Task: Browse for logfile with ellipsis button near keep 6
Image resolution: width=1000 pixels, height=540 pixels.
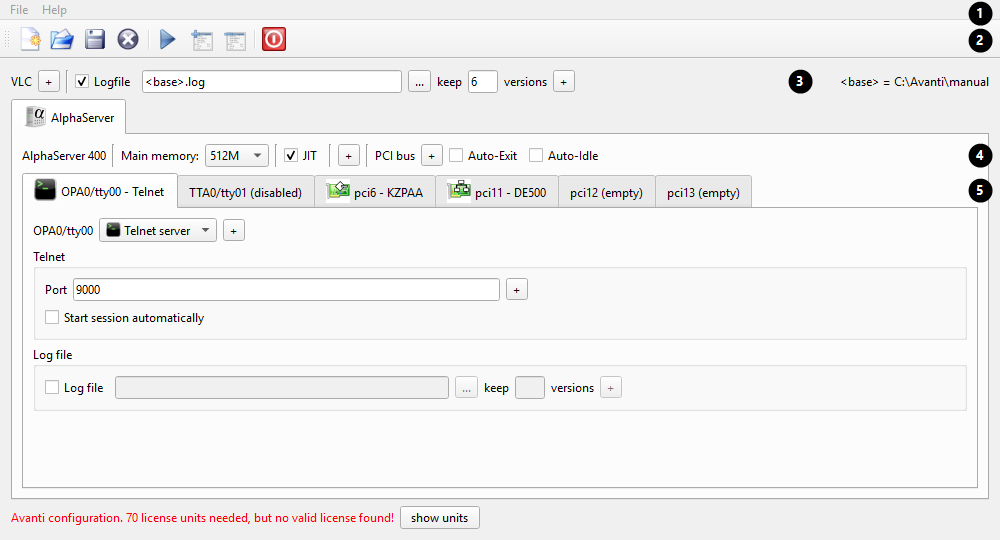Action: pyautogui.click(x=419, y=82)
